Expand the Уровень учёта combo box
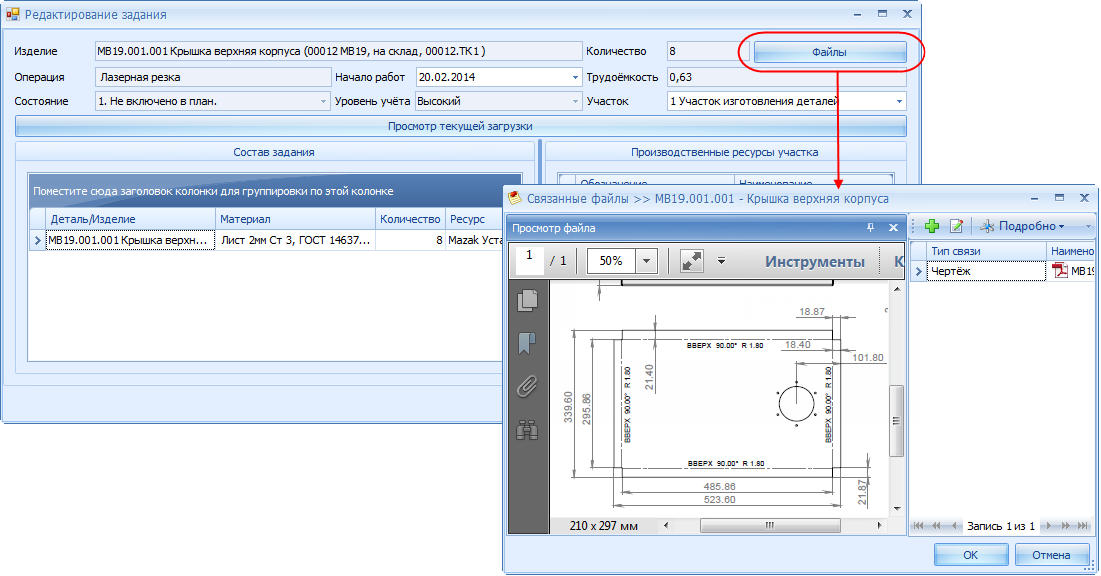Screen dimensions: 1101x576 (575, 101)
